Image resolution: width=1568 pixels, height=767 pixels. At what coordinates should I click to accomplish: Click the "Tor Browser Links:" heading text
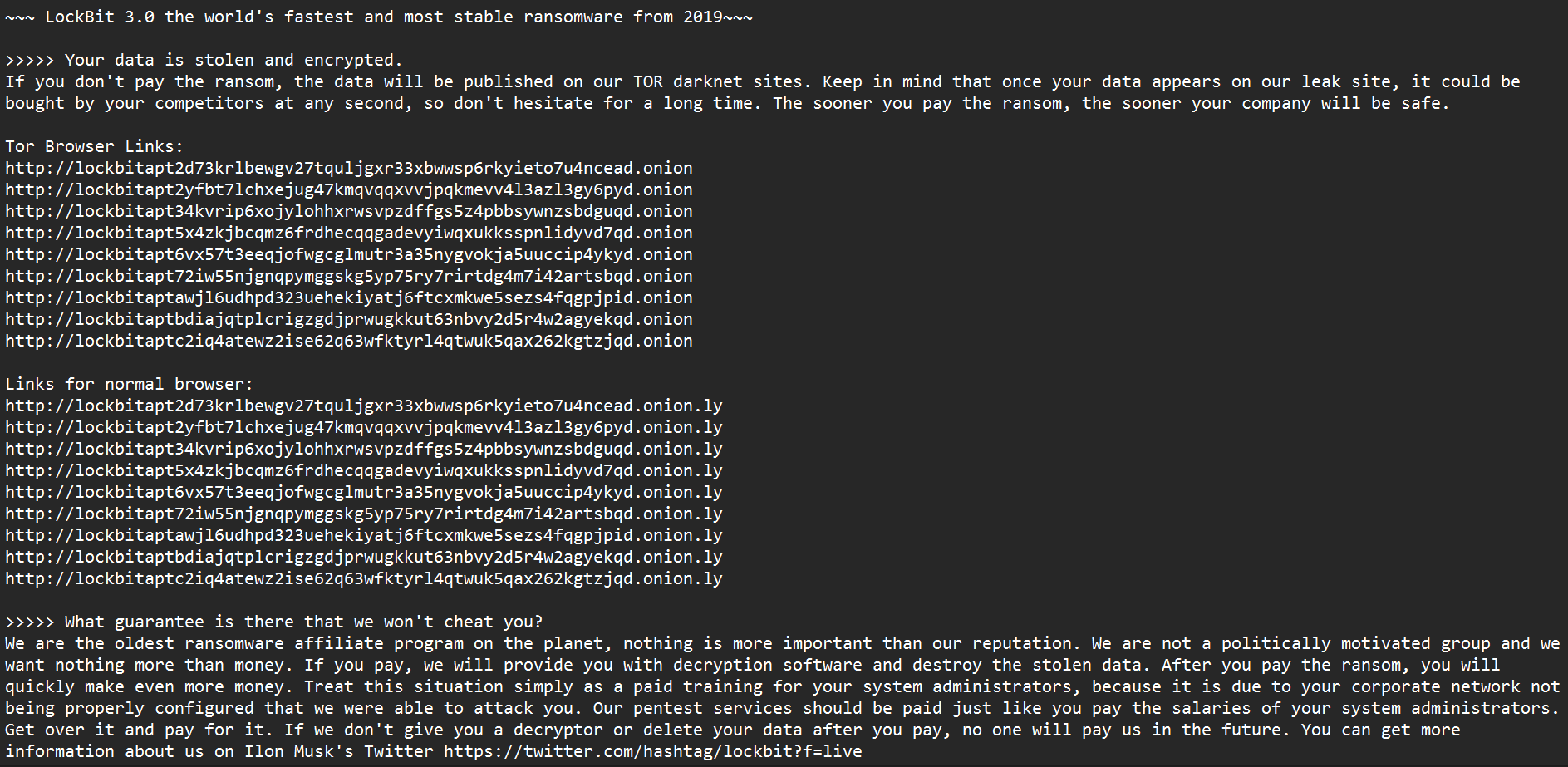pos(95,146)
